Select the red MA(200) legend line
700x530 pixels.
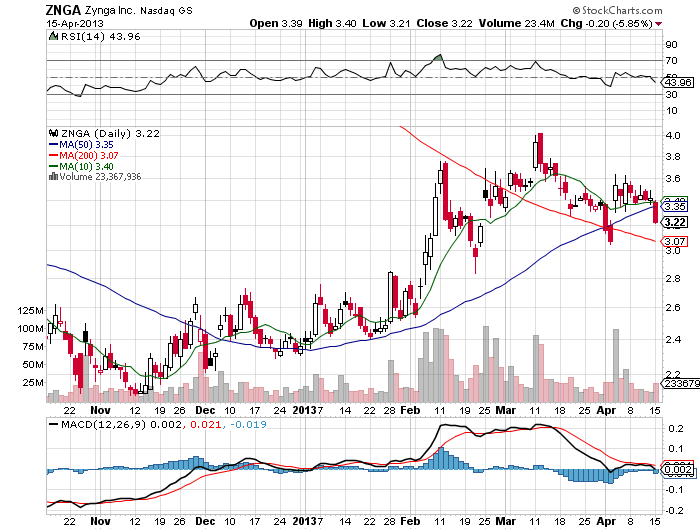[53, 155]
